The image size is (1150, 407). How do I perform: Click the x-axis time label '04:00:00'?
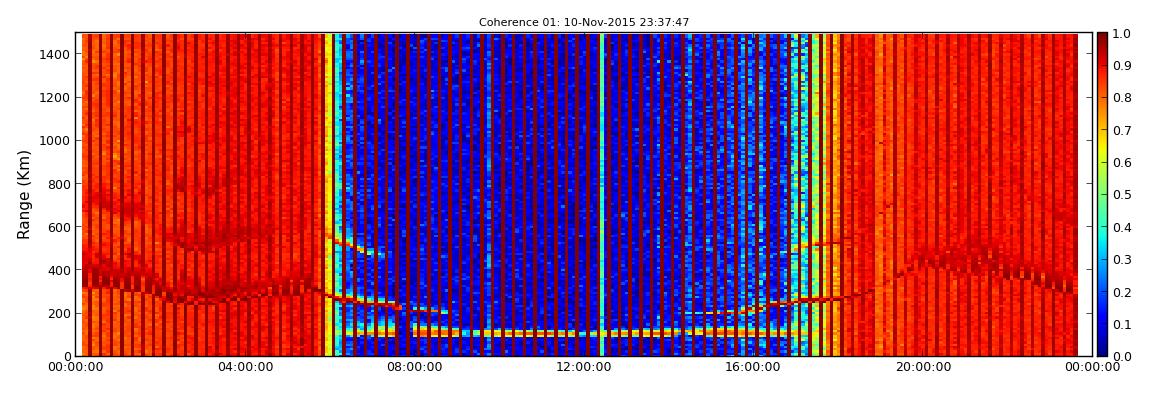pos(246,367)
